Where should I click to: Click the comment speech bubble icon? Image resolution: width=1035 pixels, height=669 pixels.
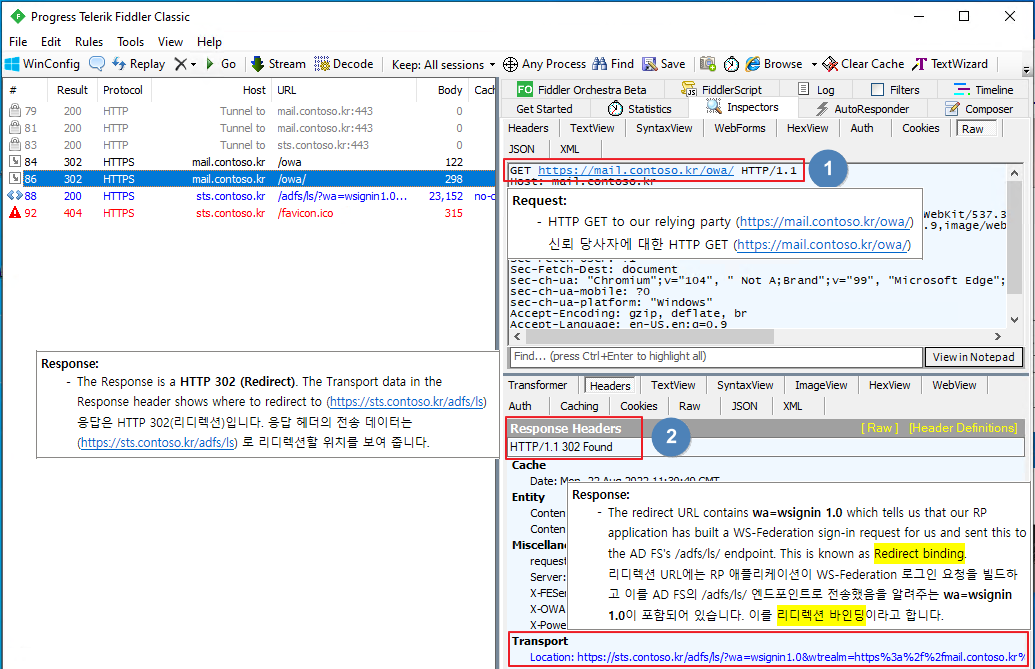click(97, 64)
